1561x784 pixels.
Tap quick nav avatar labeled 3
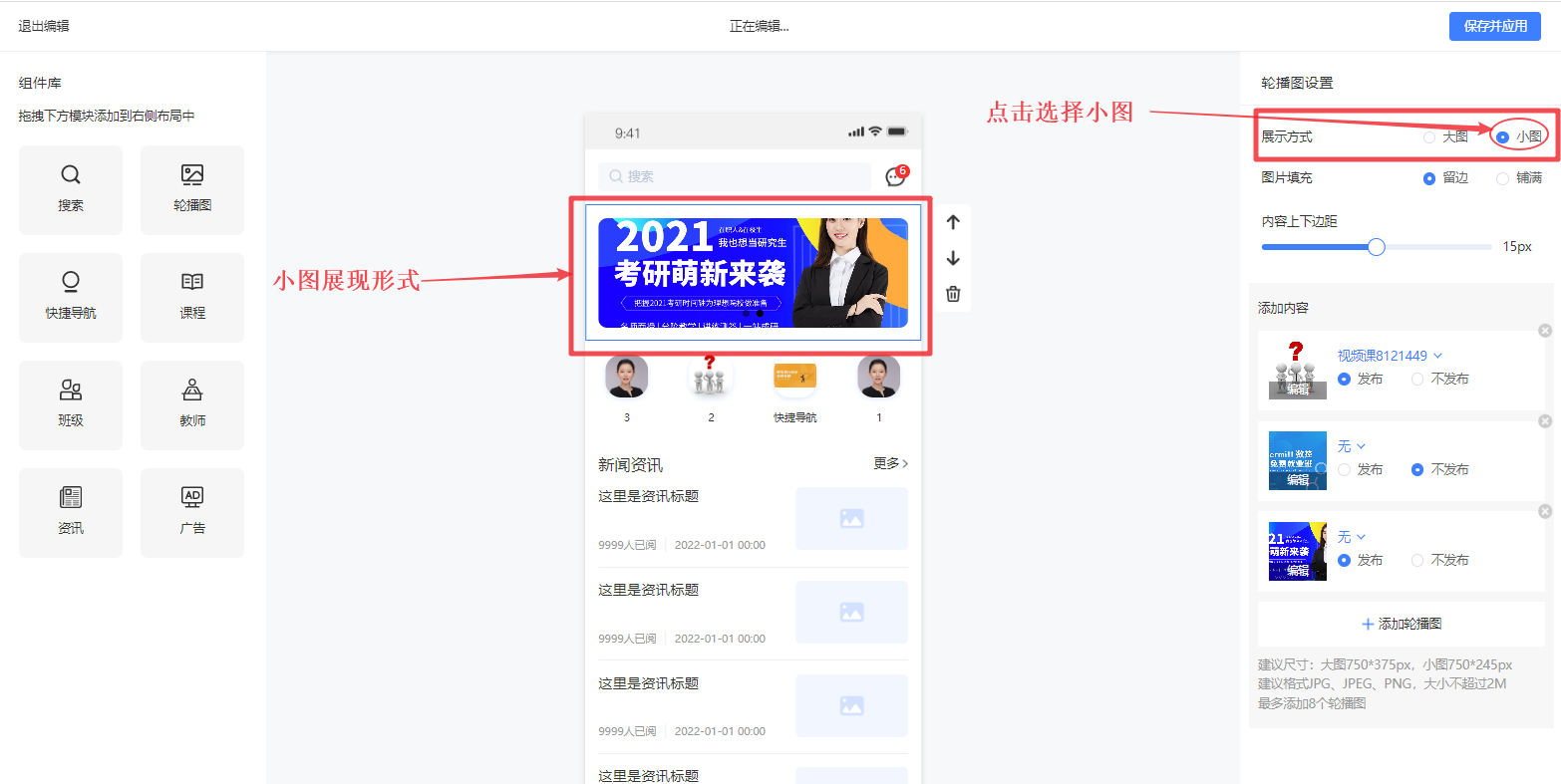tap(627, 377)
